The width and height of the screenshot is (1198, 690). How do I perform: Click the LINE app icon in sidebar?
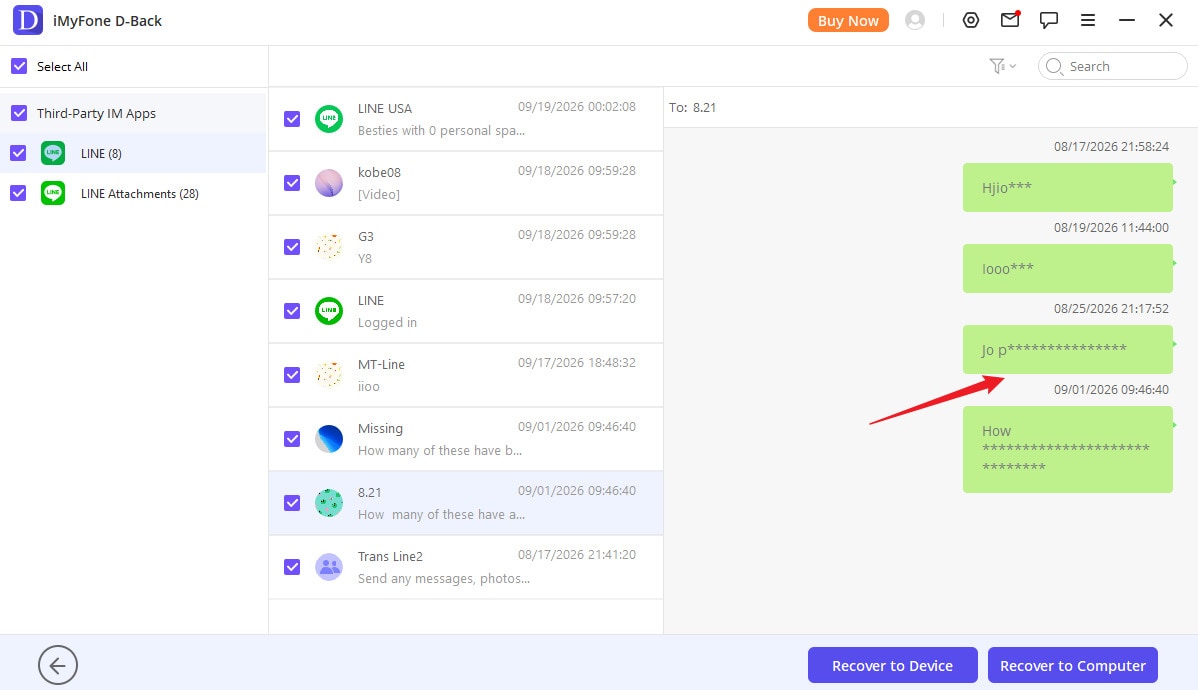(53, 153)
